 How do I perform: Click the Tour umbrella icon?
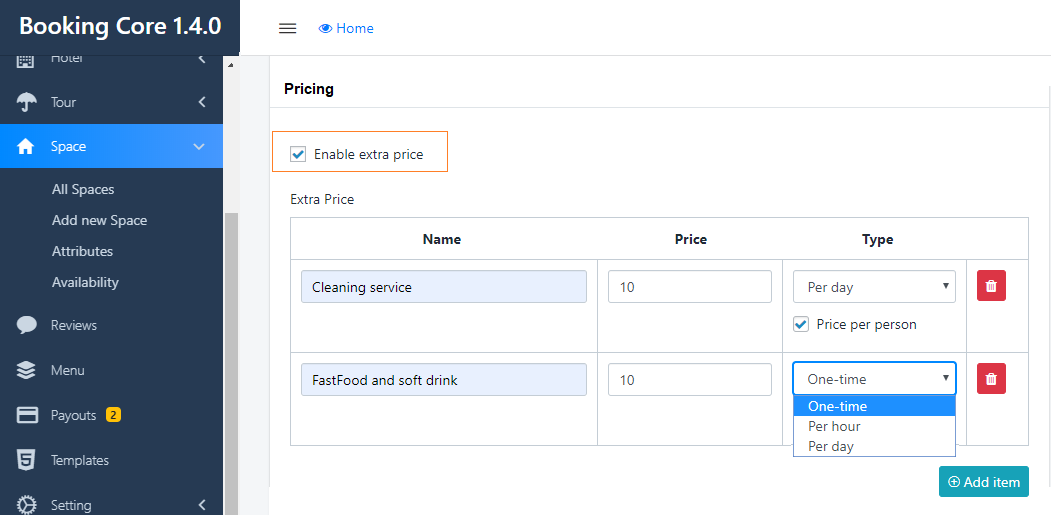[x=27, y=102]
